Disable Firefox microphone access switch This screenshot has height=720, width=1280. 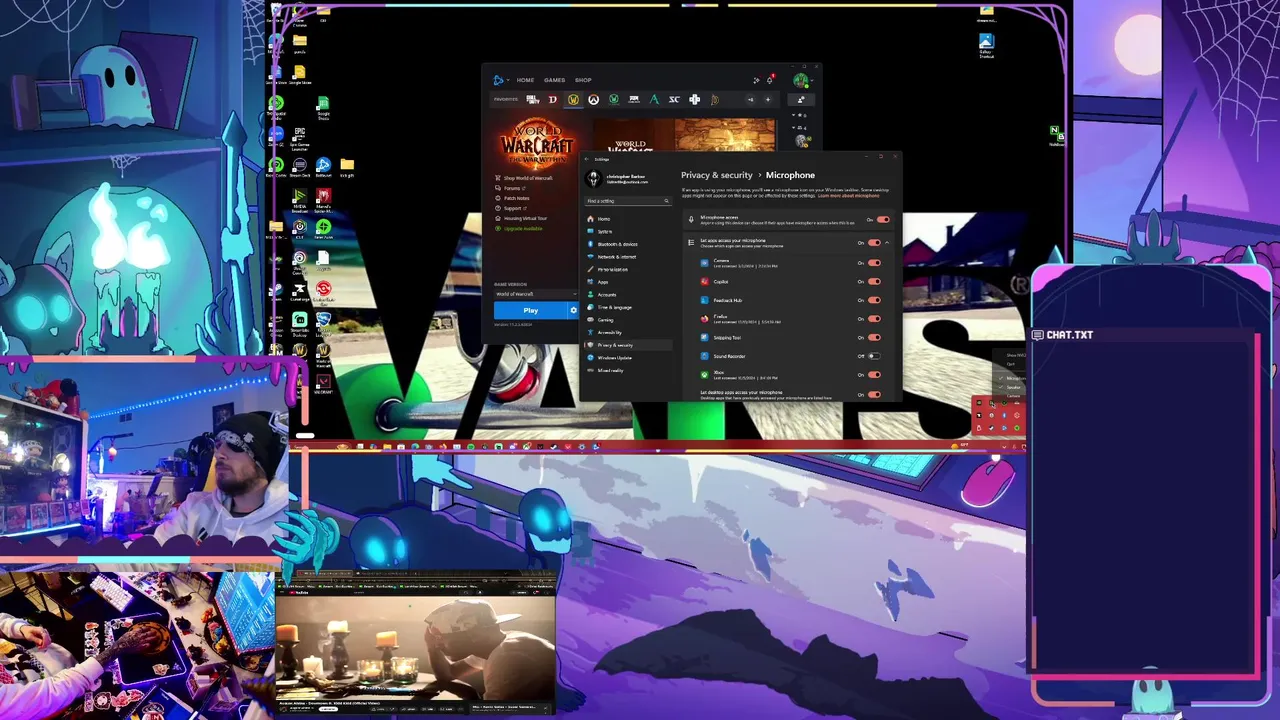pos(874,319)
